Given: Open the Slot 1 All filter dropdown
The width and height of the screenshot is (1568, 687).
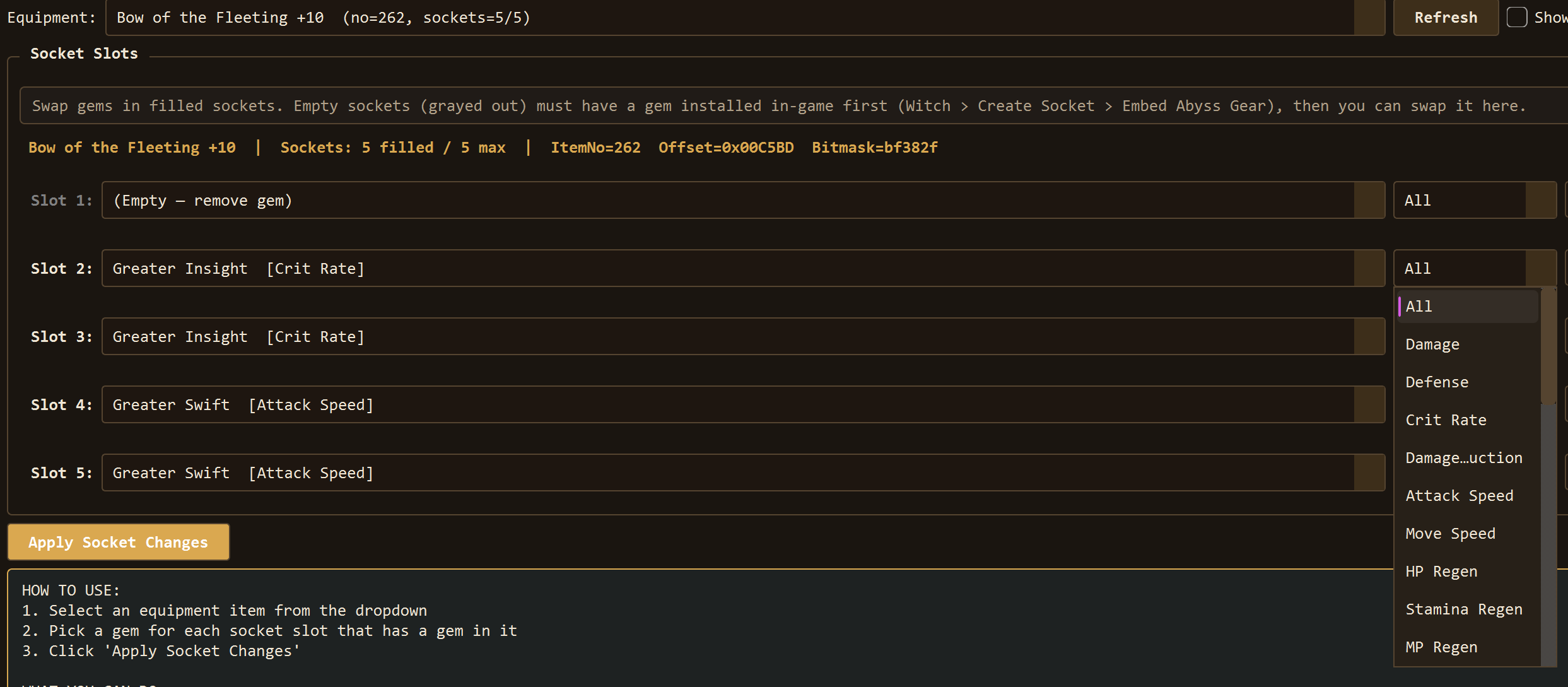Looking at the screenshot, I should (1540, 201).
